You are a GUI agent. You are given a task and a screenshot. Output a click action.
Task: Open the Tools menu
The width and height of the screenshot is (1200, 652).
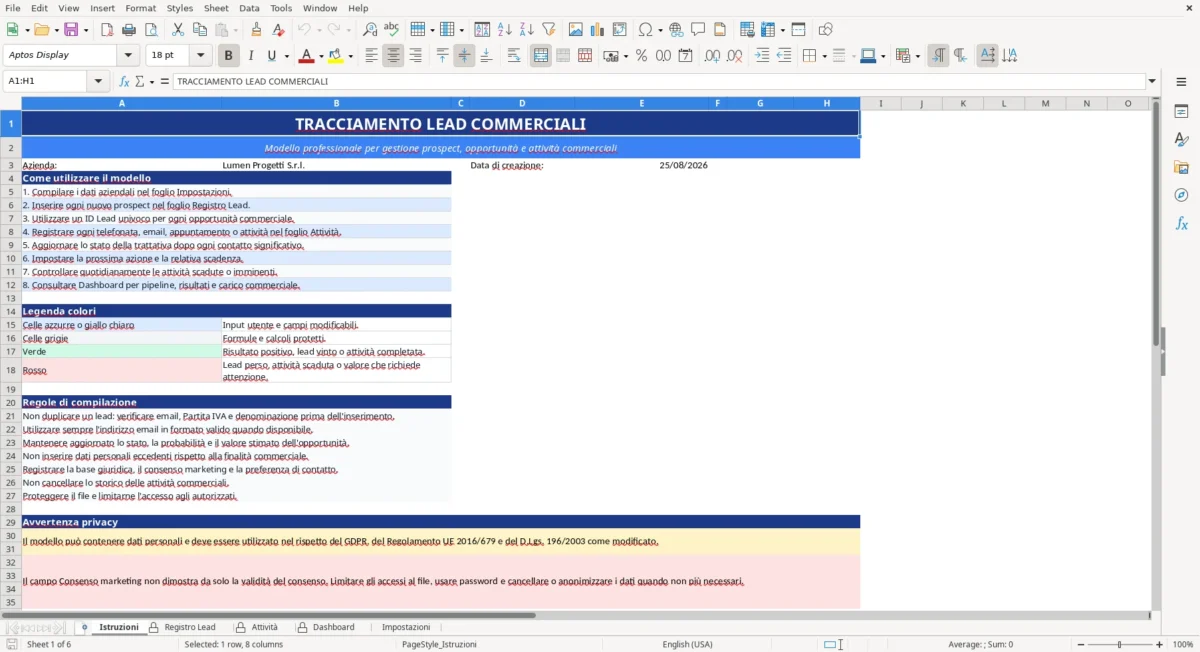[281, 8]
